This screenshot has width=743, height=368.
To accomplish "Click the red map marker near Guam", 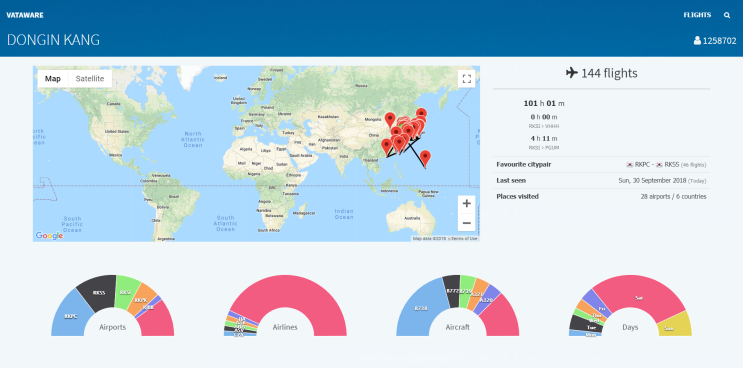I will pyautogui.click(x=425, y=158).
